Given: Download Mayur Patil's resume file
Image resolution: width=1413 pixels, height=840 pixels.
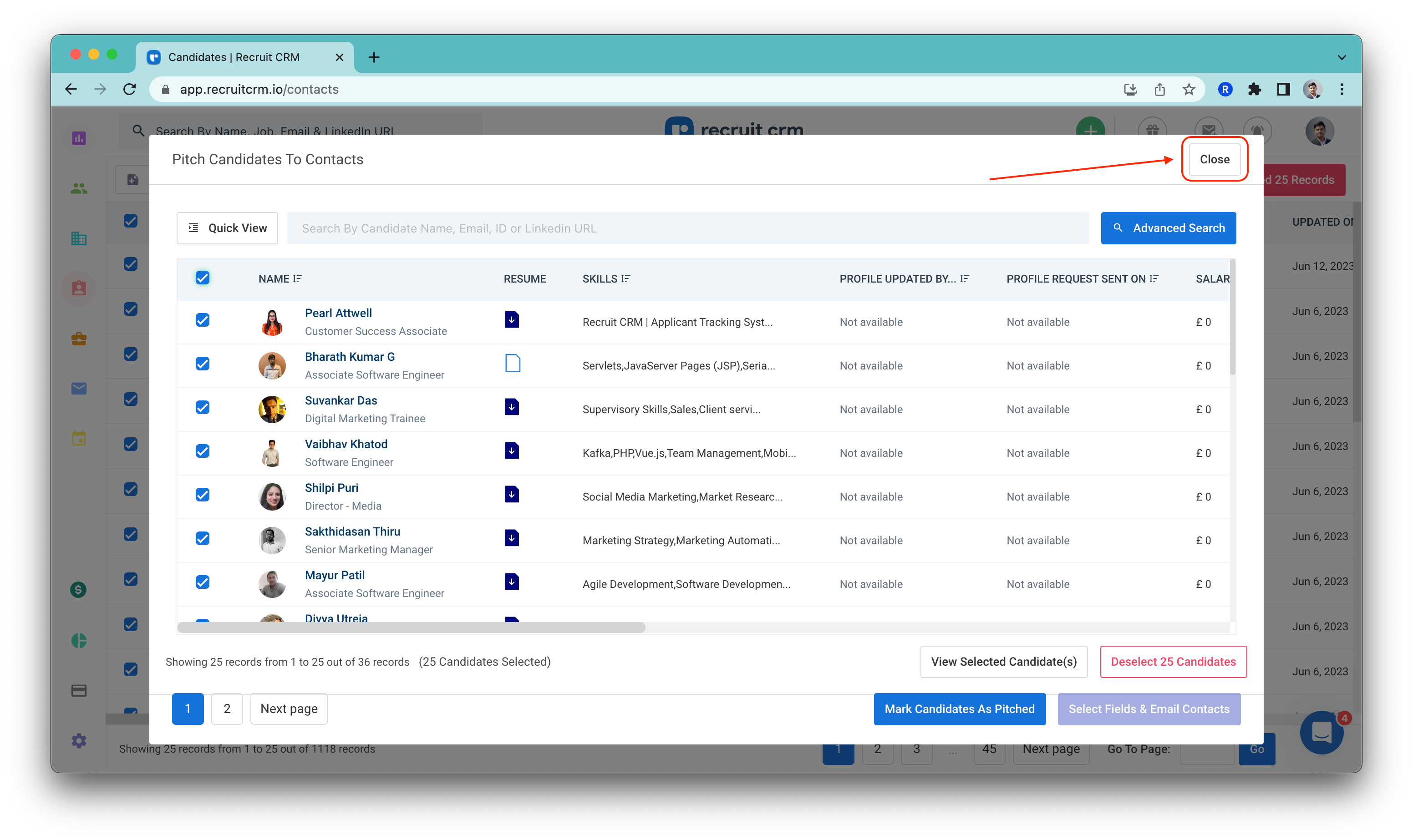Looking at the screenshot, I should point(512,582).
